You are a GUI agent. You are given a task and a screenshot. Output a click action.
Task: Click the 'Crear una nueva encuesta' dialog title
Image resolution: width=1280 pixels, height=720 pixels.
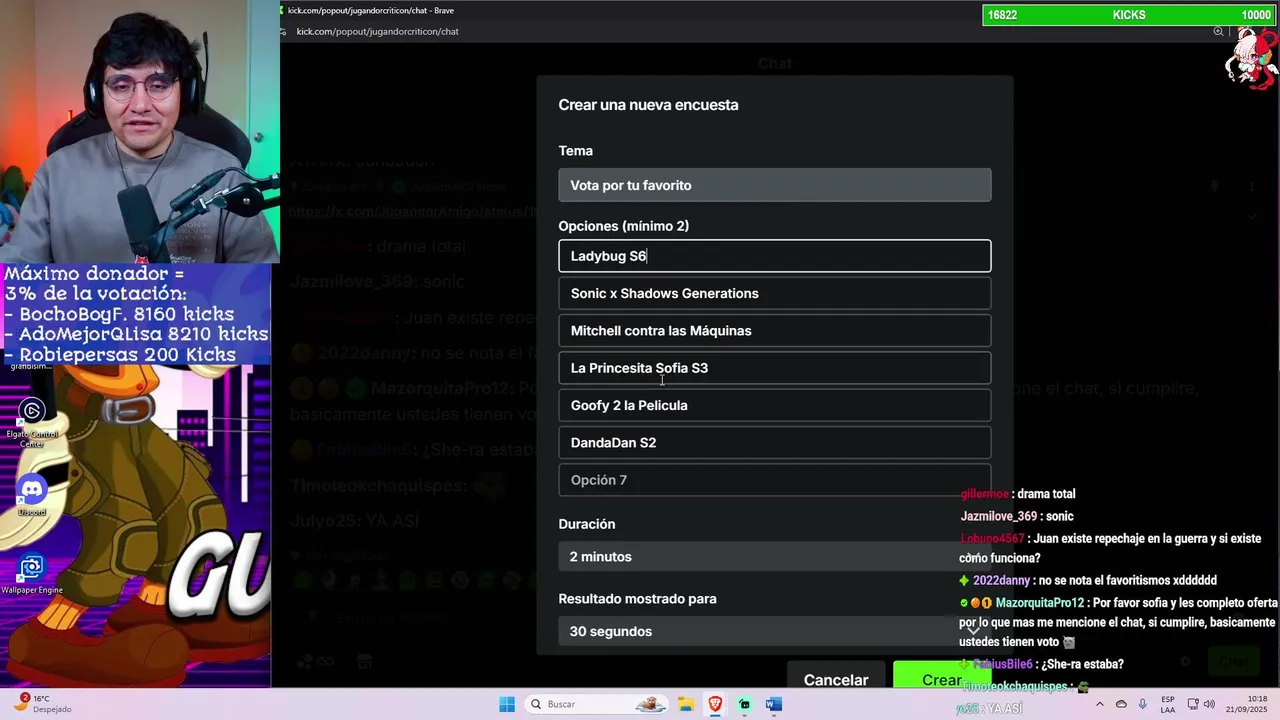(648, 105)
